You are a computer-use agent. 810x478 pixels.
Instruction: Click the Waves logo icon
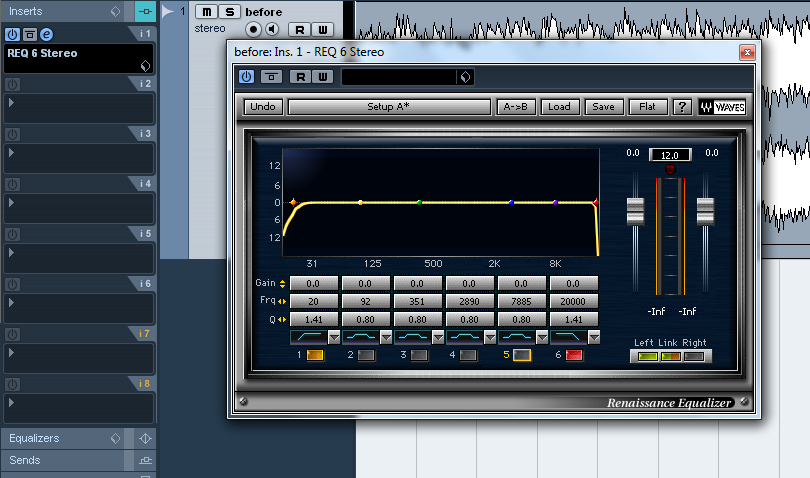coord(722,107)
